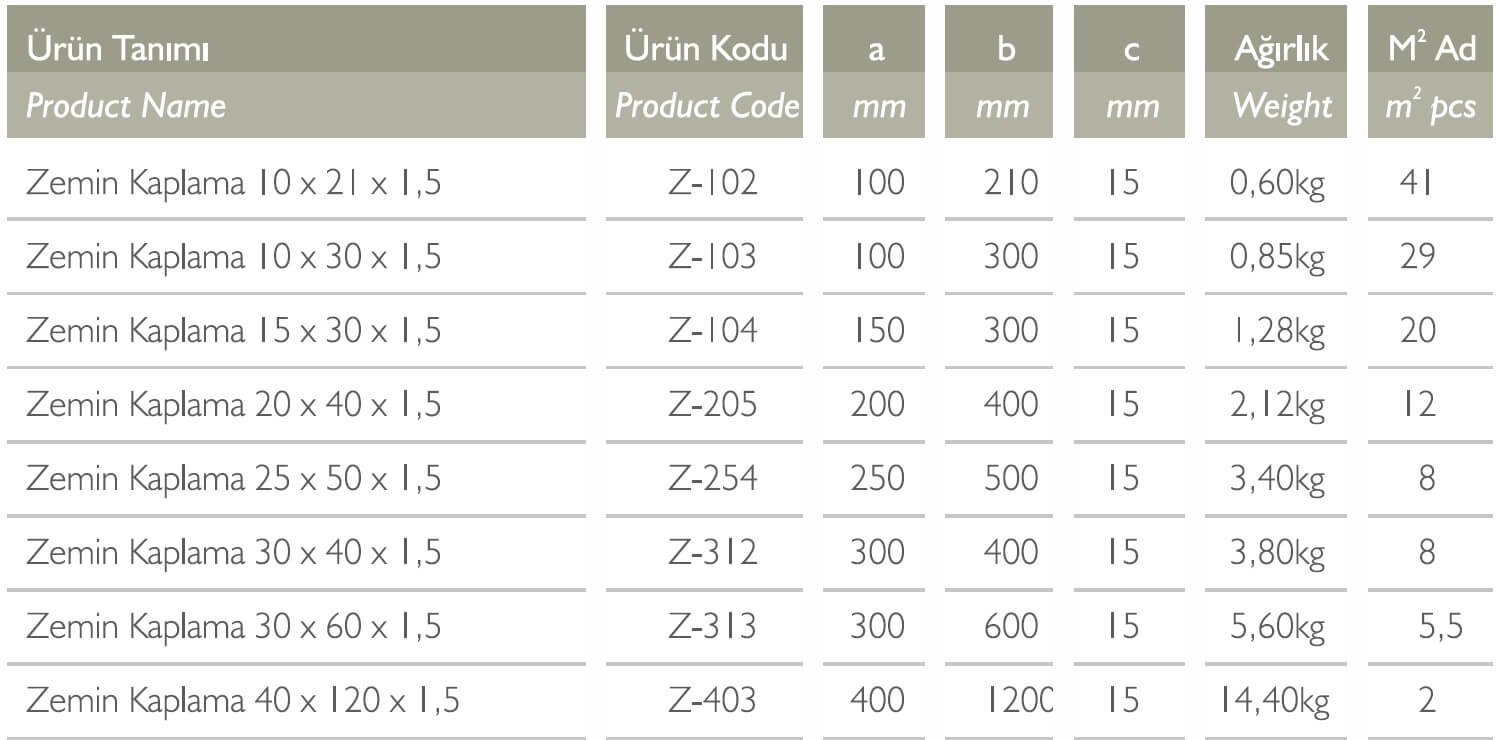Select product code Z-104
The image size is (1497, 740).
pyautogui.click(x=712, y=331)
